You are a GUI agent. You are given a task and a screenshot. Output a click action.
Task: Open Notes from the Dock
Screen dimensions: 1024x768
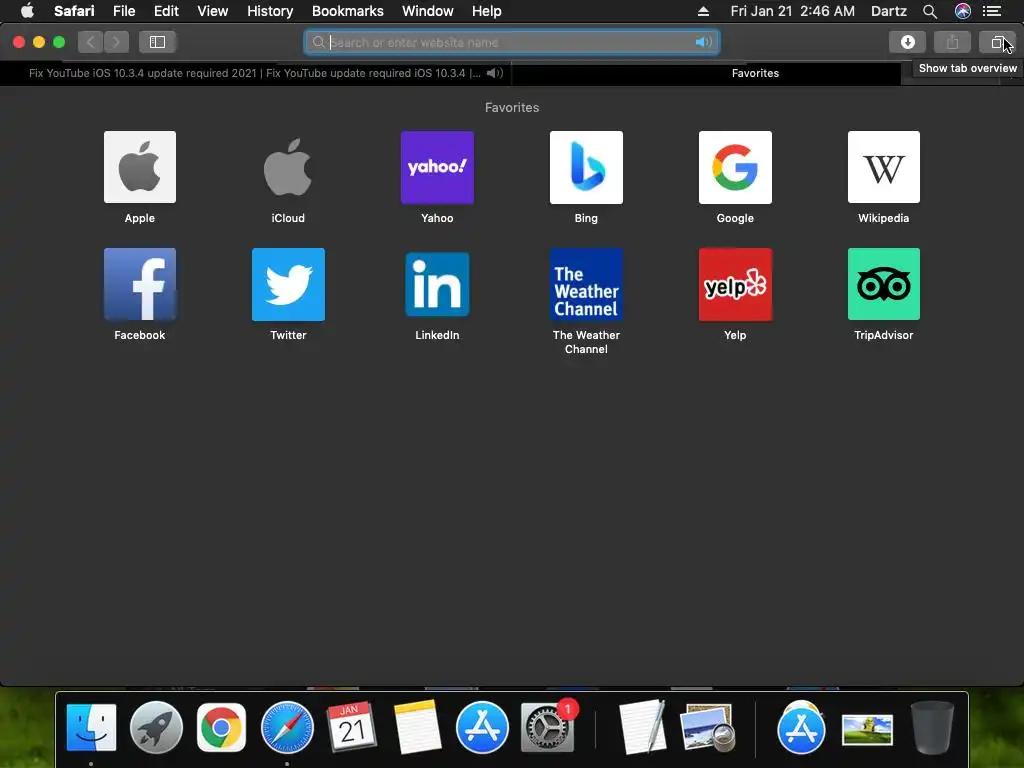pos(417,727)
